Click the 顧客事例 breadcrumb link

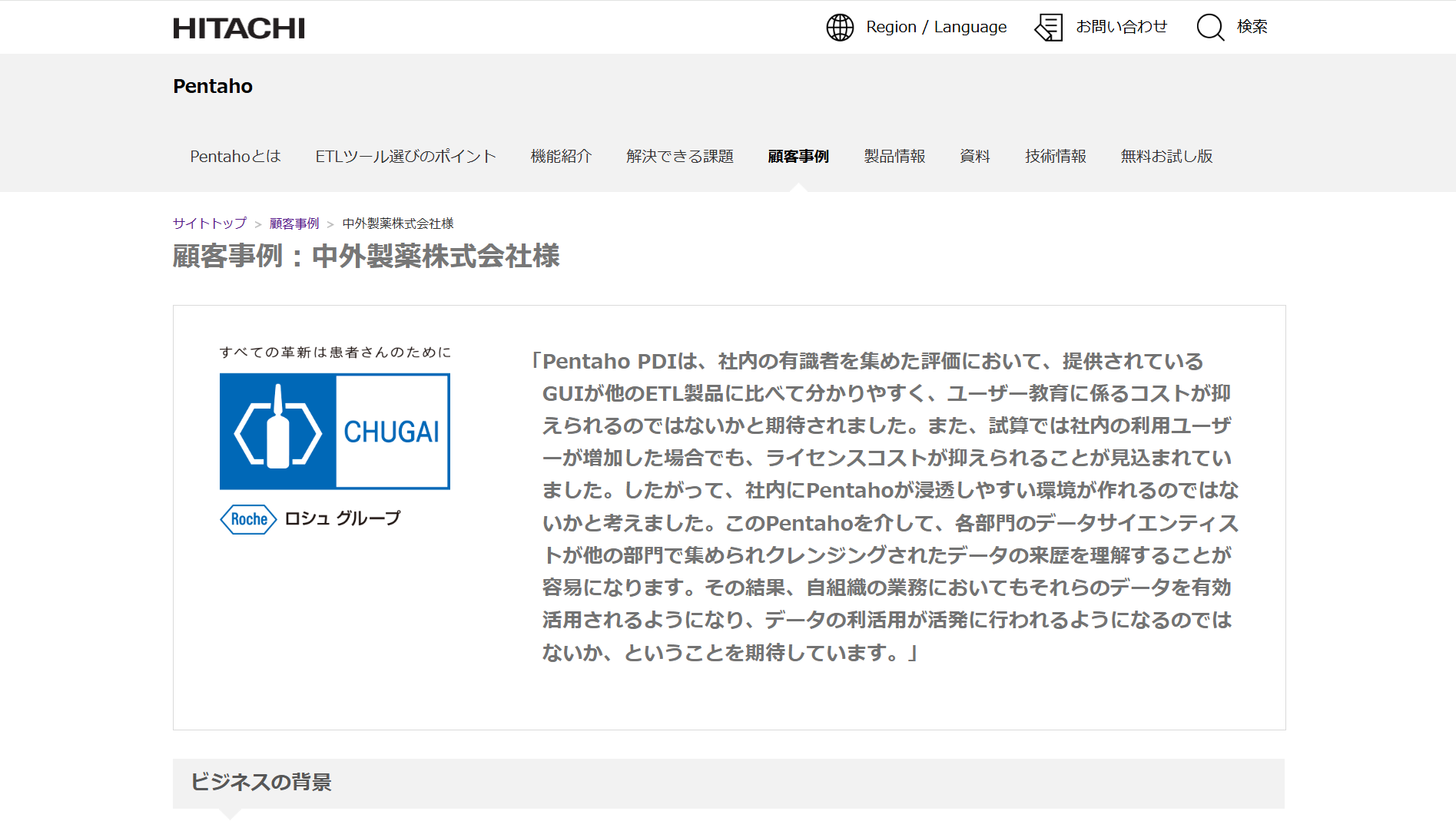coord(294,223)
